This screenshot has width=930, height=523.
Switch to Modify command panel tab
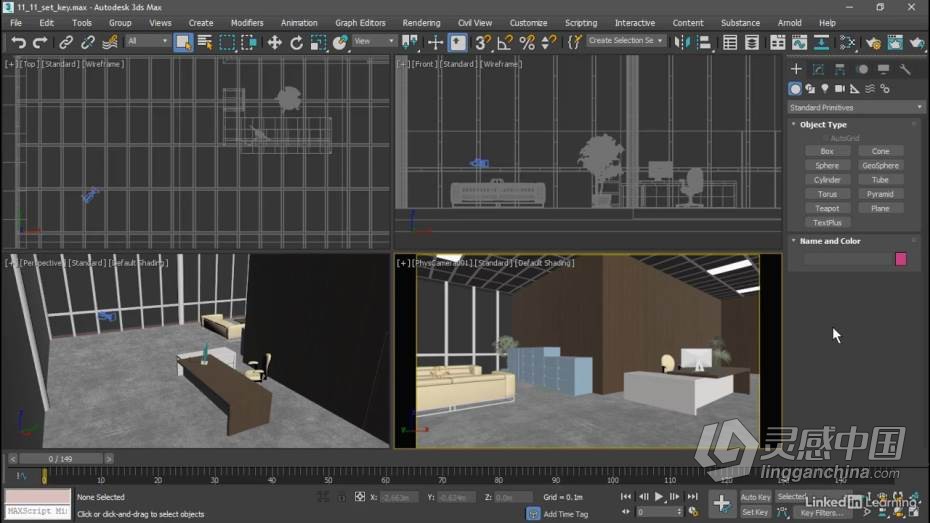pos(818,69)
